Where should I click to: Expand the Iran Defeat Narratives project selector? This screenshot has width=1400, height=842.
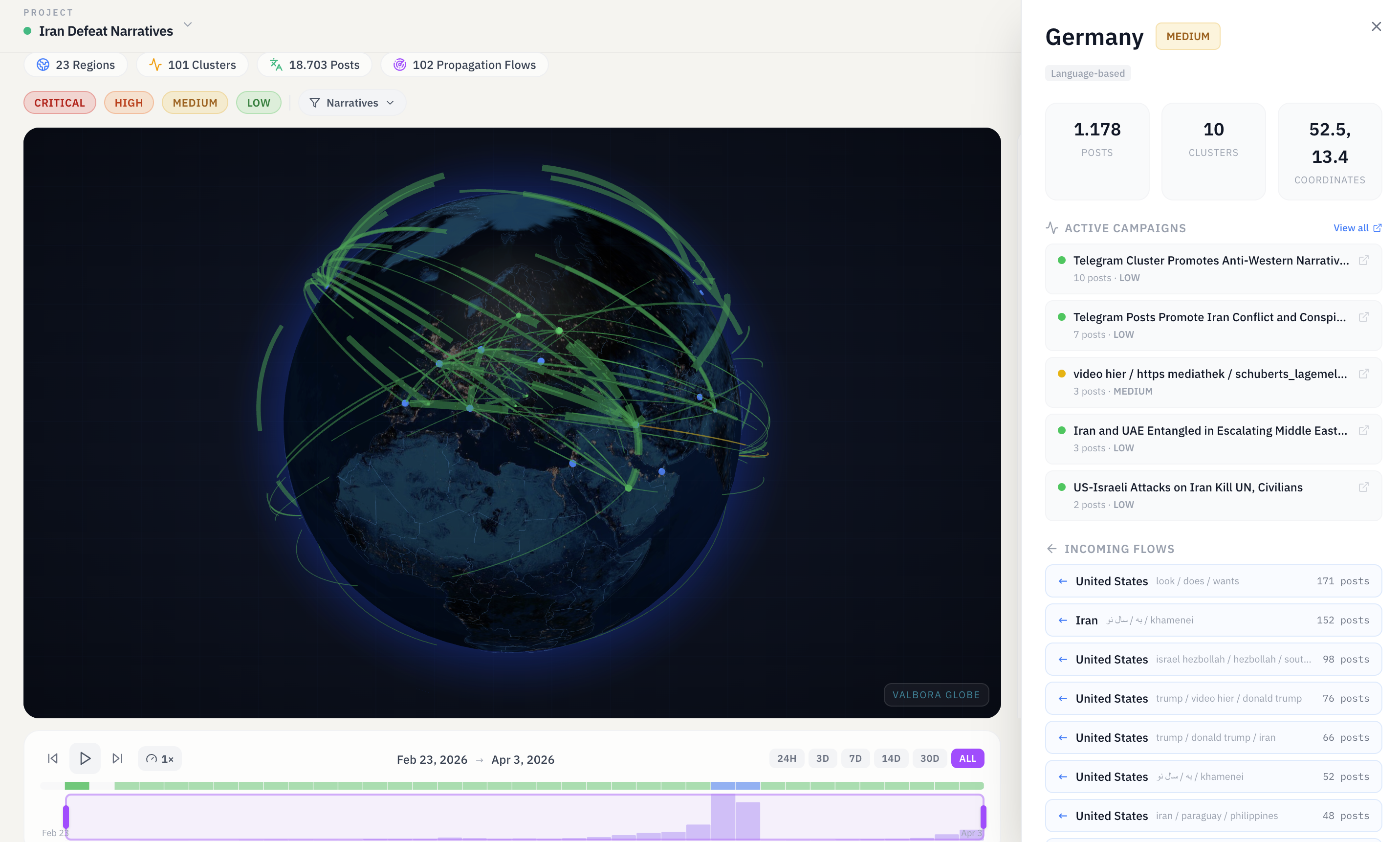188,25
